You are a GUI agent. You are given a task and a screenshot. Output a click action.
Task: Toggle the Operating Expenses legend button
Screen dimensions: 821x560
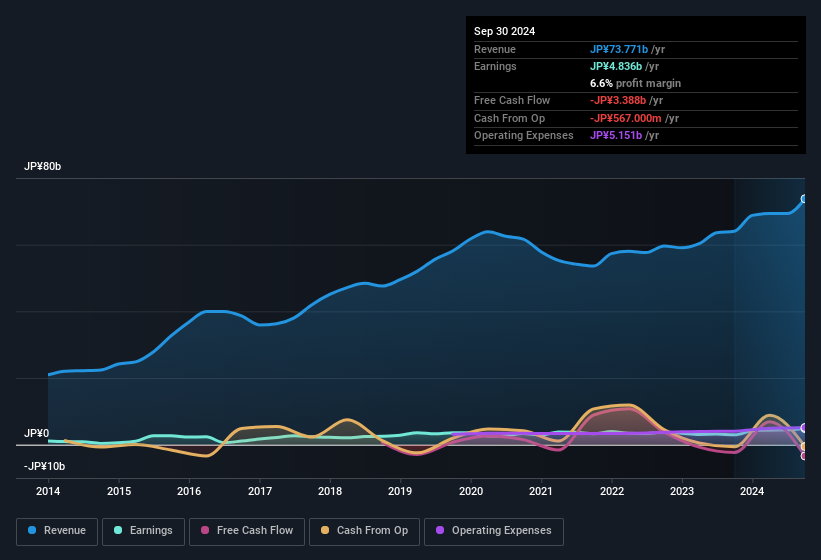(x=494, y=531)
